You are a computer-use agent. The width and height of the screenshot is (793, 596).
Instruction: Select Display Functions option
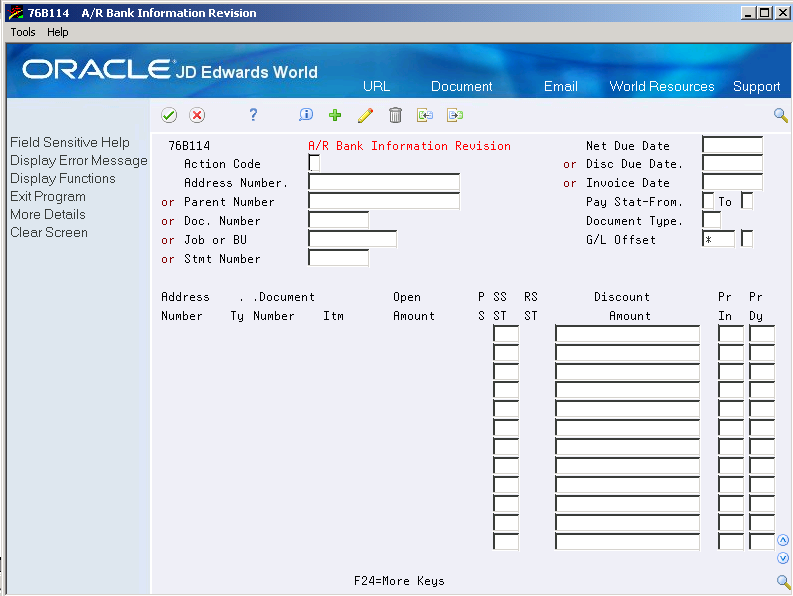click(x=63, y=179)
